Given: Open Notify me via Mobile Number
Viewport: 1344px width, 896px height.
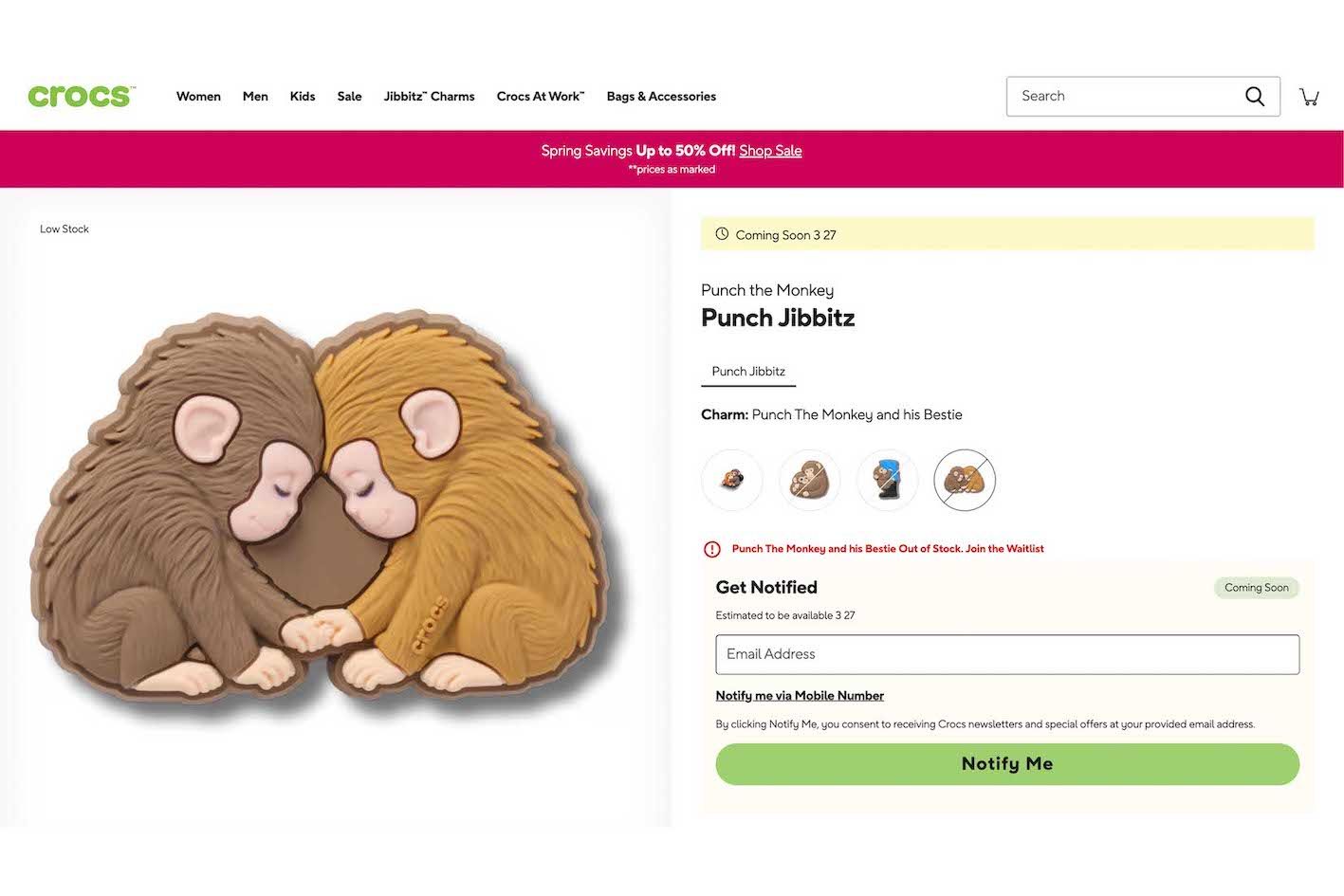Looking at the screenshot, I should pos(800,695).
